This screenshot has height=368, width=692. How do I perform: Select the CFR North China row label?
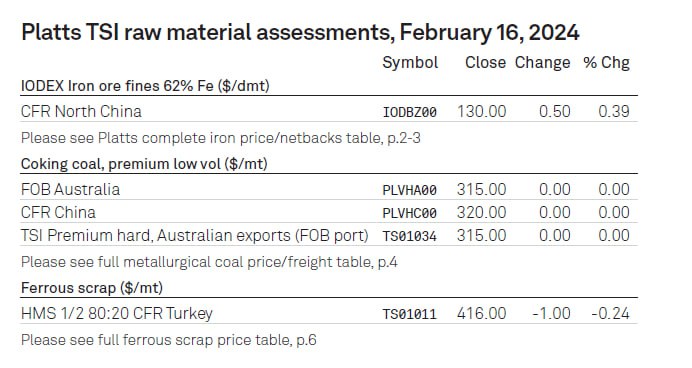(x=81, y=111)
